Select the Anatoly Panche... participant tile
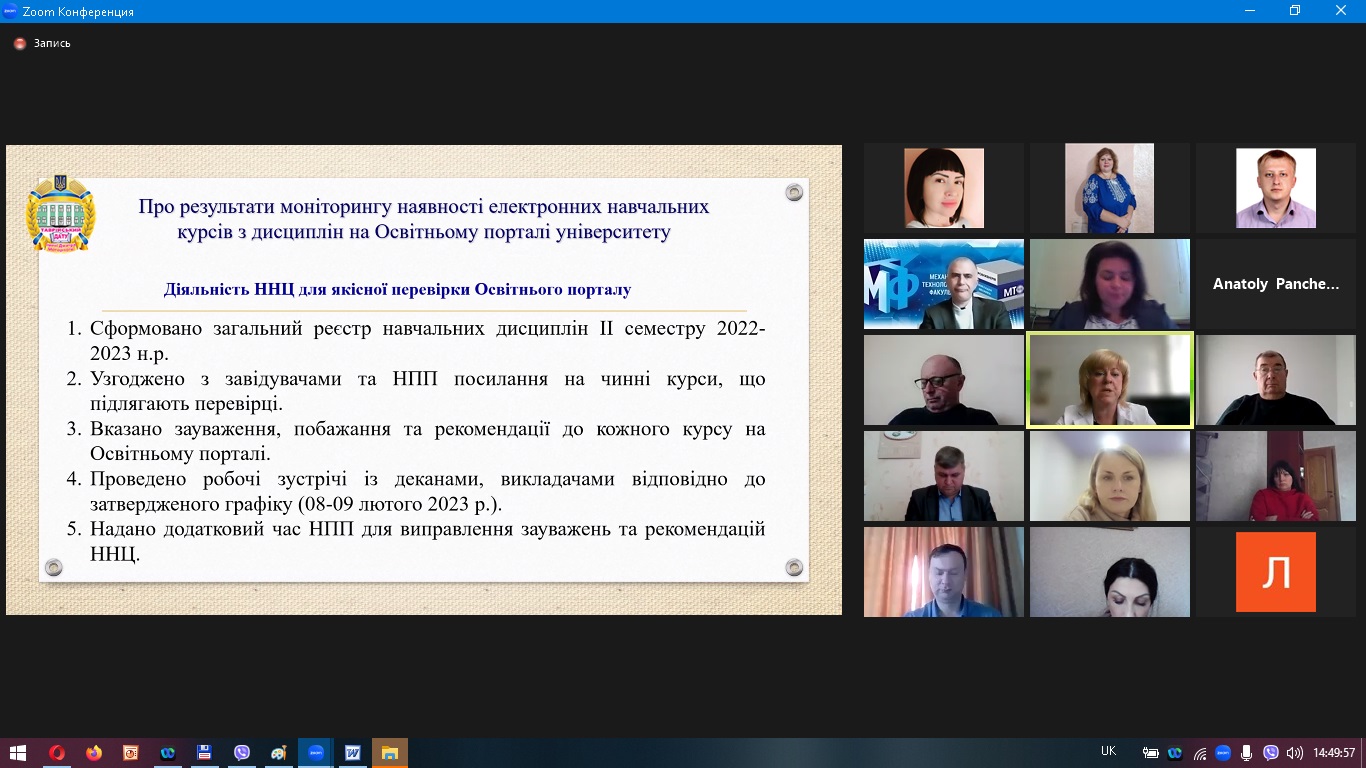The width and height of the screenshot is (1366, 768). 1275,284
